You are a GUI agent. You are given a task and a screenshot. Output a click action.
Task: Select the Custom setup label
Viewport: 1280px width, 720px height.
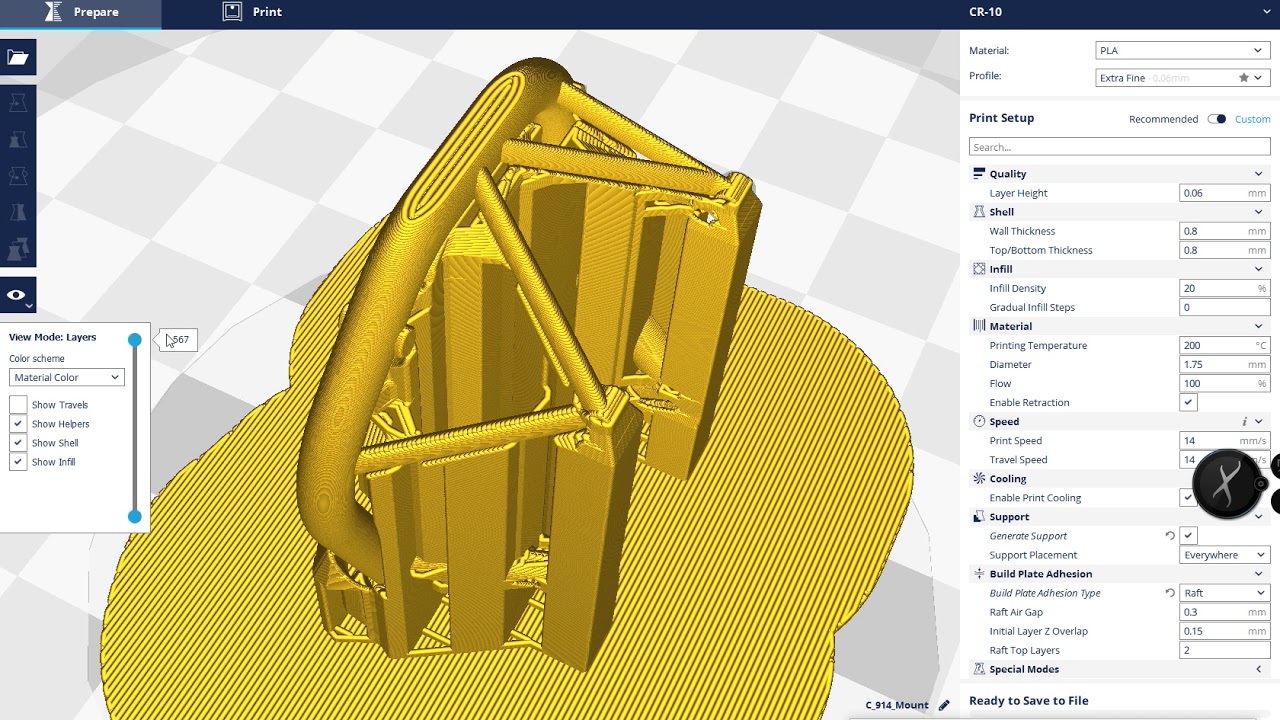[1252, 119]
